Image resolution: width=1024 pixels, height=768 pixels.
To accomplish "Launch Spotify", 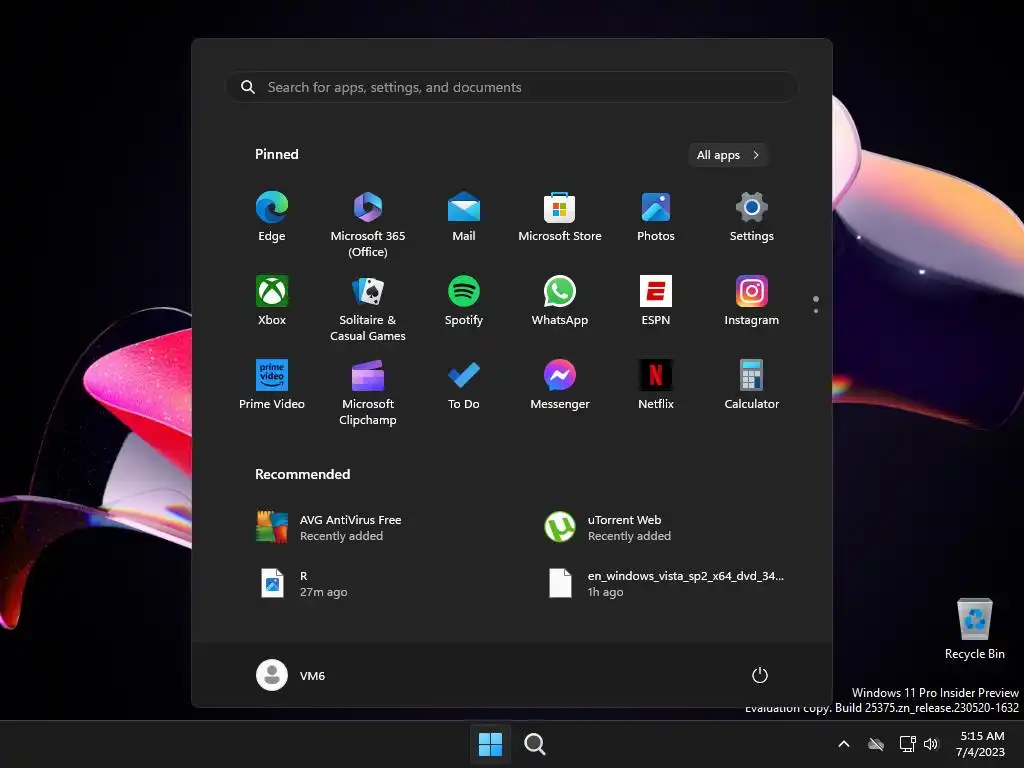I will pos(464,300).
